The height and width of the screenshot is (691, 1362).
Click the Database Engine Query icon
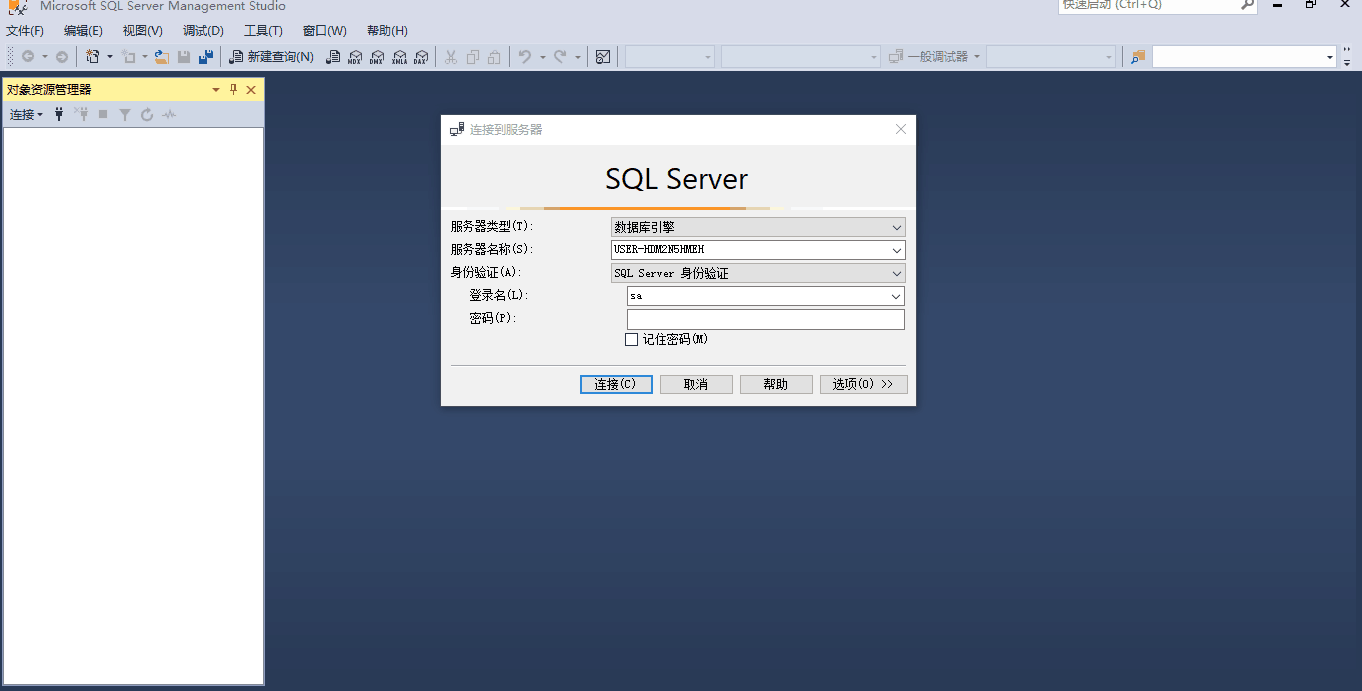334,57
